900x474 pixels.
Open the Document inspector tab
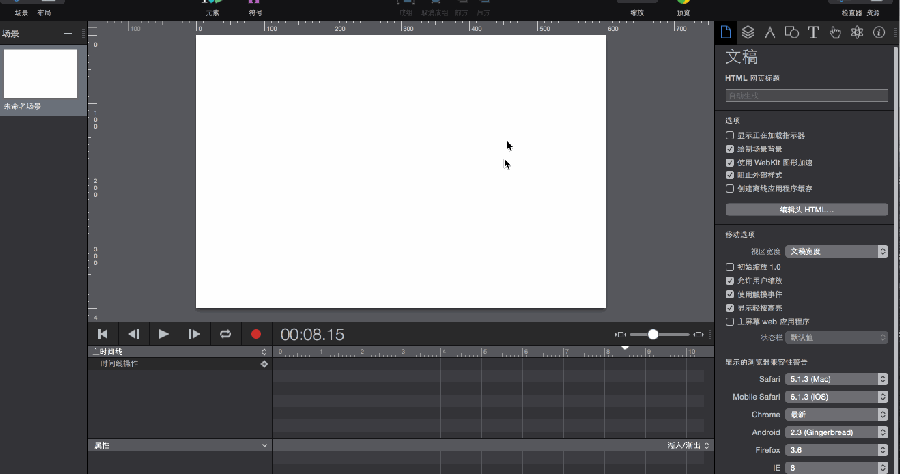pos(727,32)
